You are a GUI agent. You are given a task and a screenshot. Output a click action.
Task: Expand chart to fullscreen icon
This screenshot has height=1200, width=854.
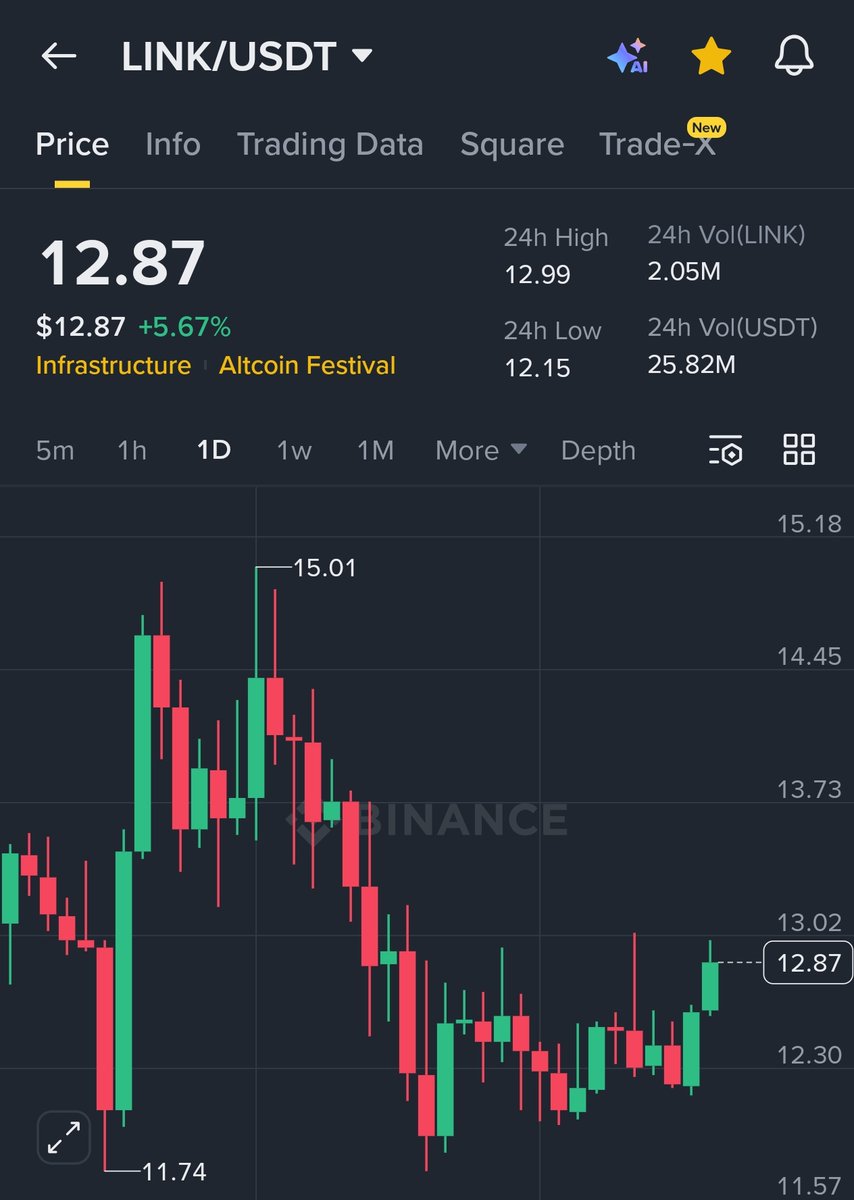64,1137
